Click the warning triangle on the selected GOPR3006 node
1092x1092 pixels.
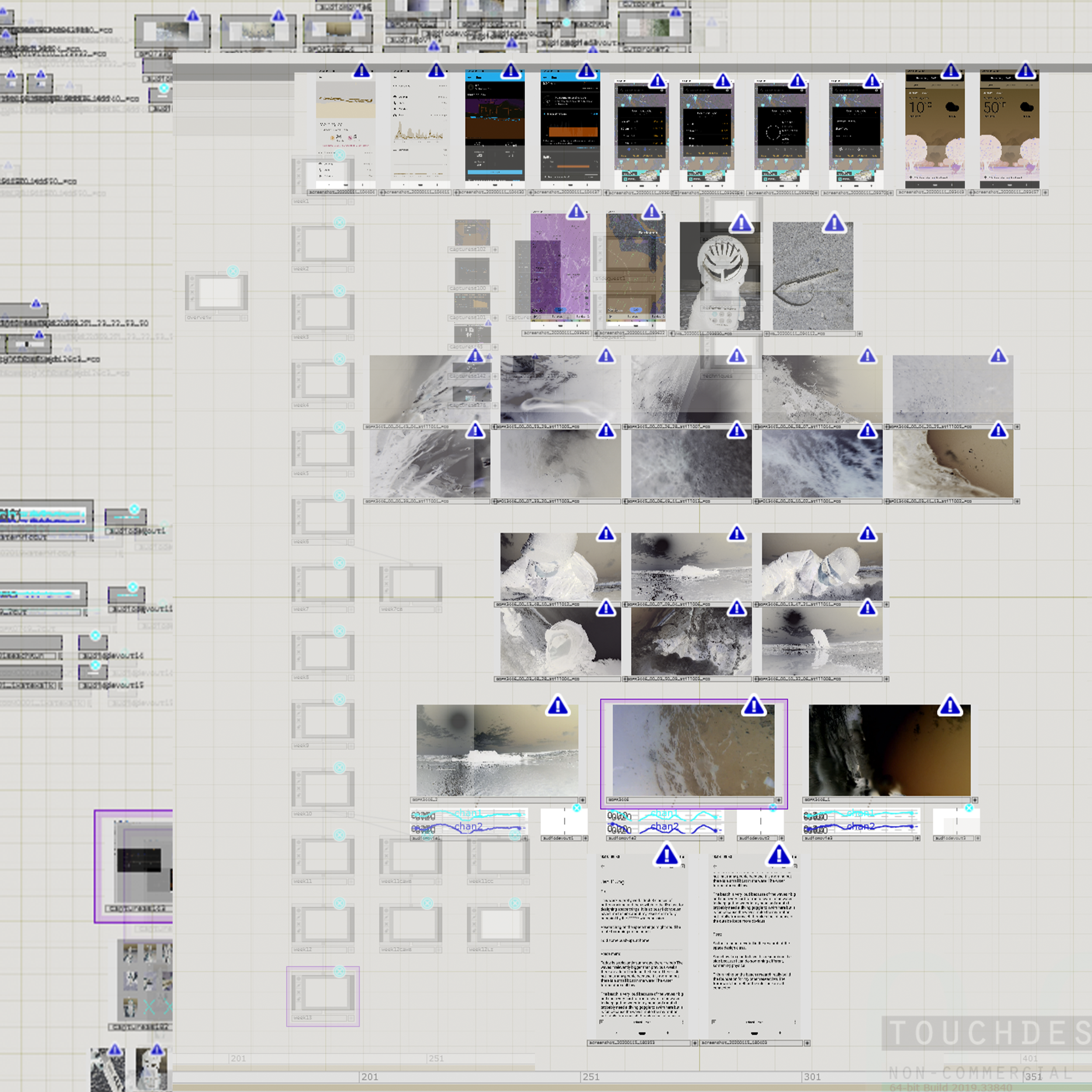754,705
